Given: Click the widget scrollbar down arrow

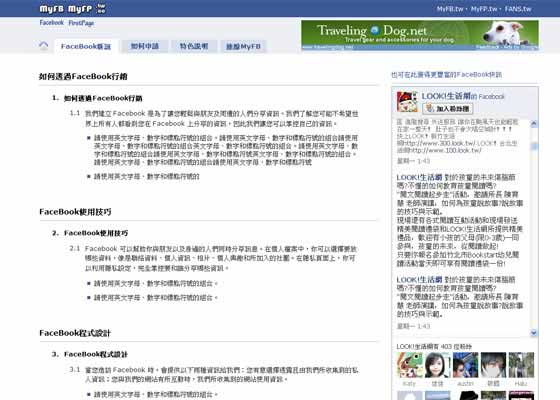Looking at the screenshot, I should click(x=534, y=332).
